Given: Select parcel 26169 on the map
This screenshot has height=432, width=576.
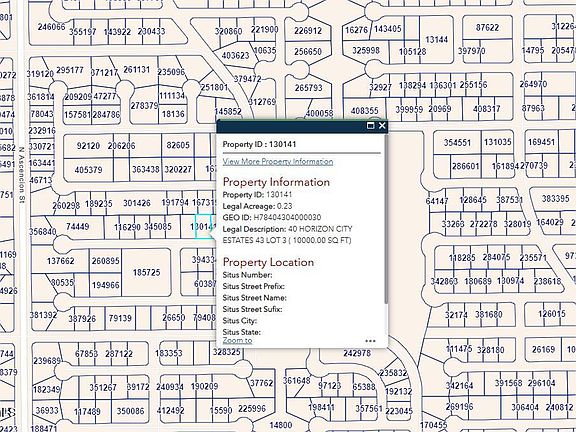Looking at the screenshot, I should click(x=543, y=349).
